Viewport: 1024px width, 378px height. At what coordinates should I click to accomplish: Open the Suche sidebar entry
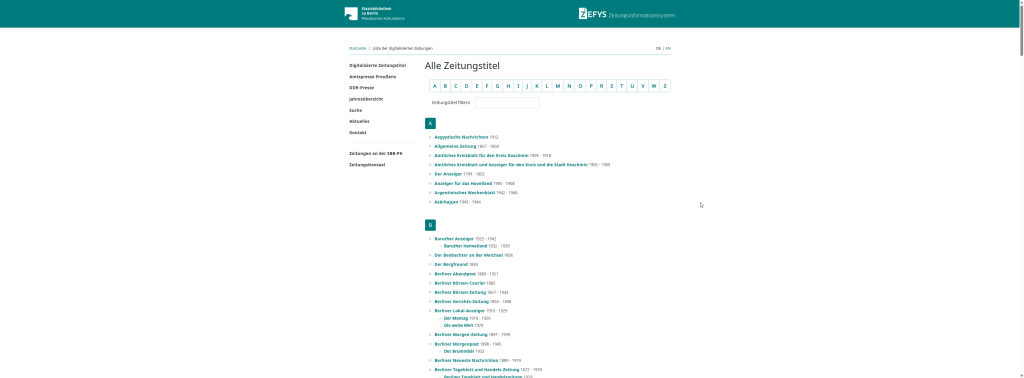coord(356,110)
